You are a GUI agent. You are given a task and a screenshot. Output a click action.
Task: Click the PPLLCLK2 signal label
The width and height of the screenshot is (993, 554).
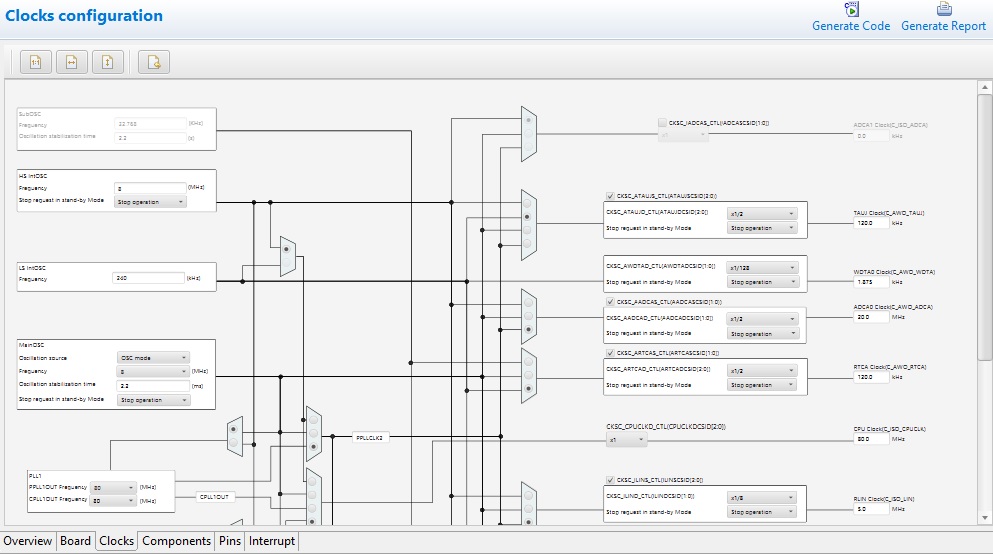pos(370,438)
